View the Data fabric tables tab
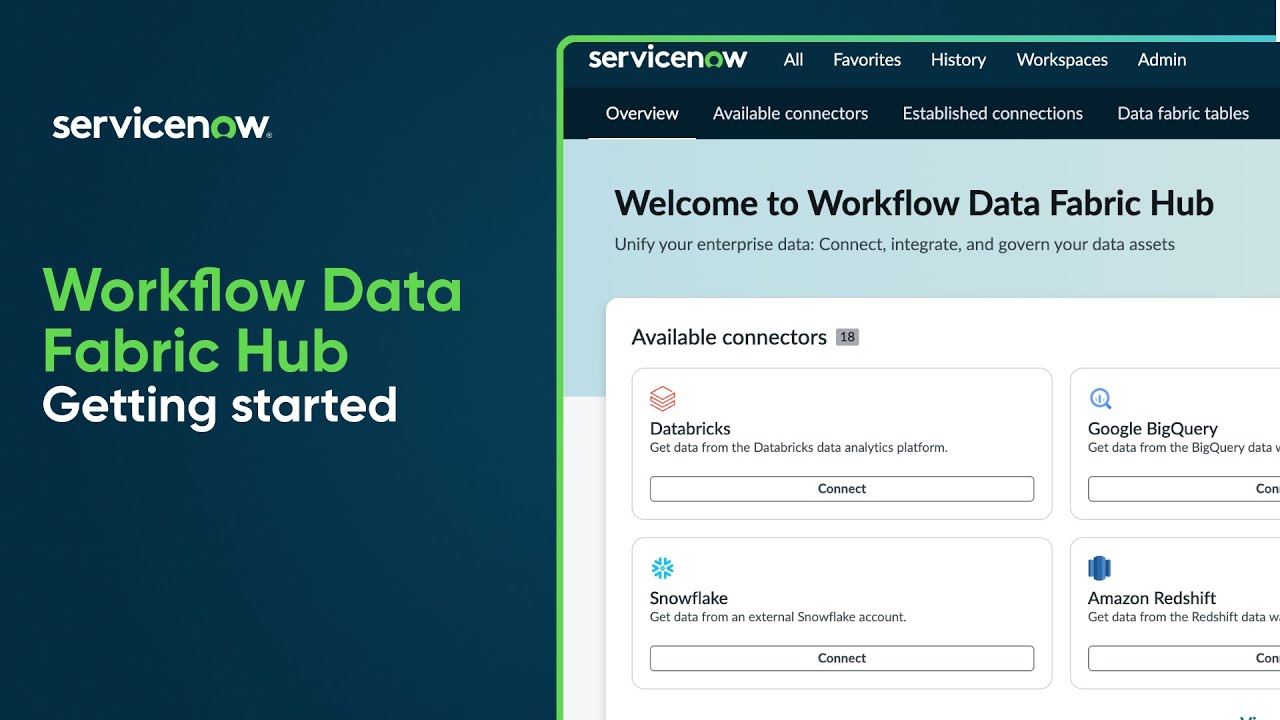This screenshot has width=1280, height=720. point(1183,113)
